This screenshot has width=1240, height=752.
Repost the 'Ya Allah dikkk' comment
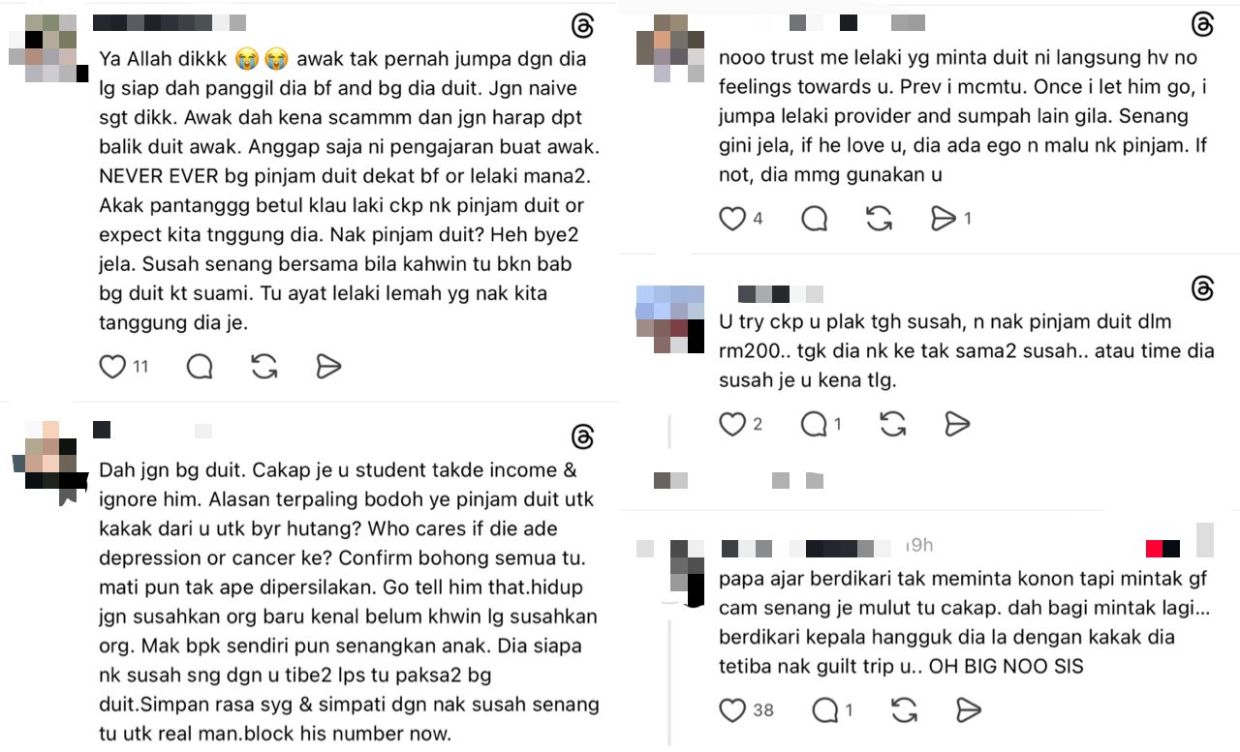click(264, 367)
